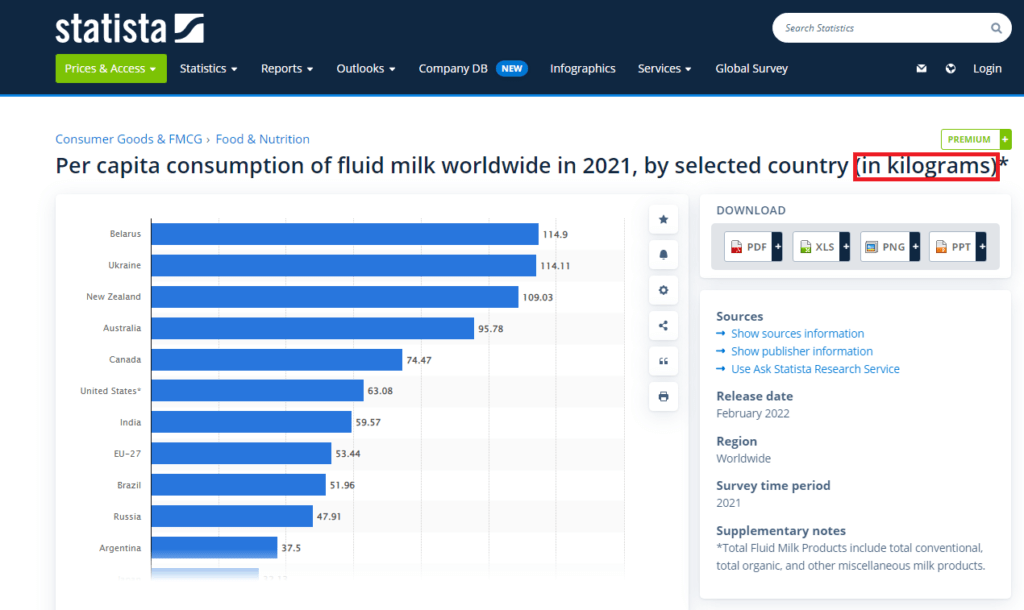The width and height of the screenshot is (1024, 610).
Task: Download the chart as PPT
Action: coord(958,247)
